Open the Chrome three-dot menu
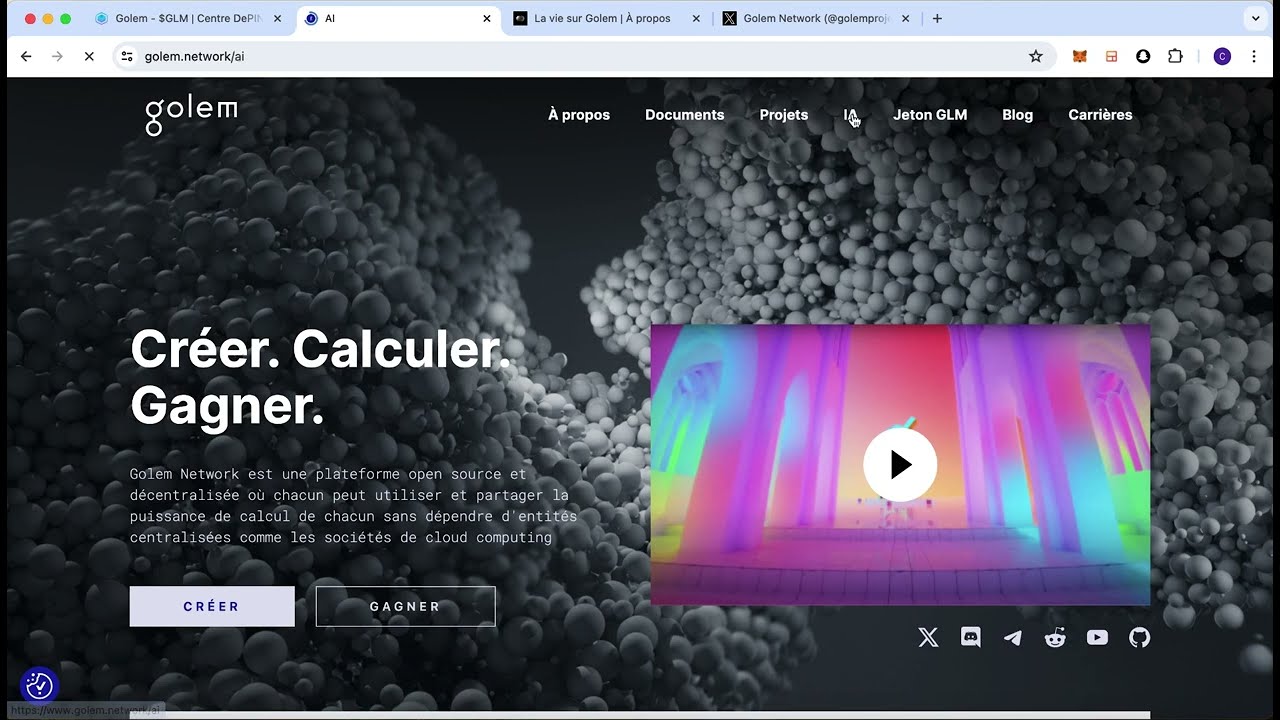This screenshot has width=1280, height=720. (x=1254, y=57)
